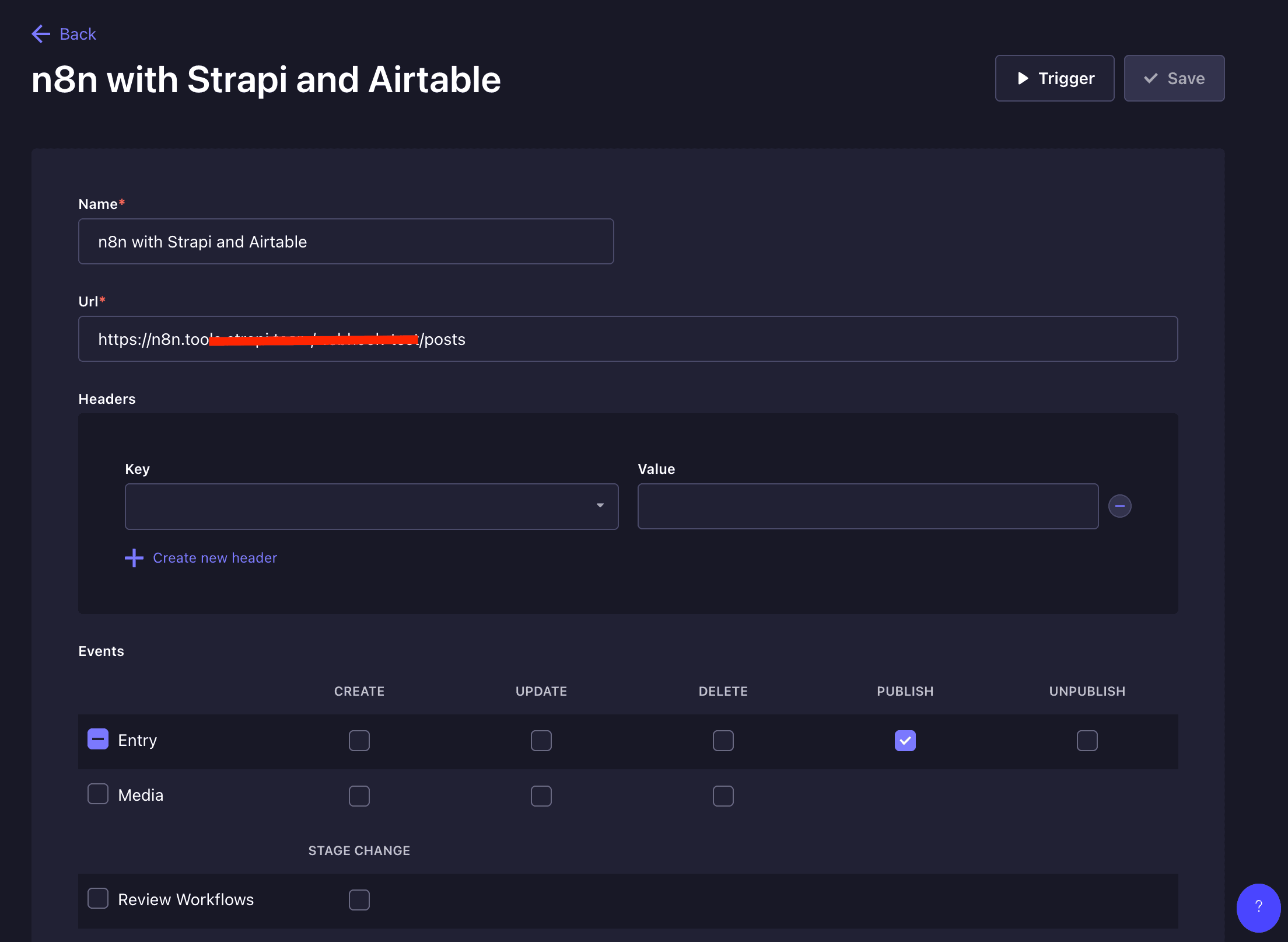This screenshot has height=942, width=1288.
Task: Save the webhook configuration
Action: (x=1174, y=78)
